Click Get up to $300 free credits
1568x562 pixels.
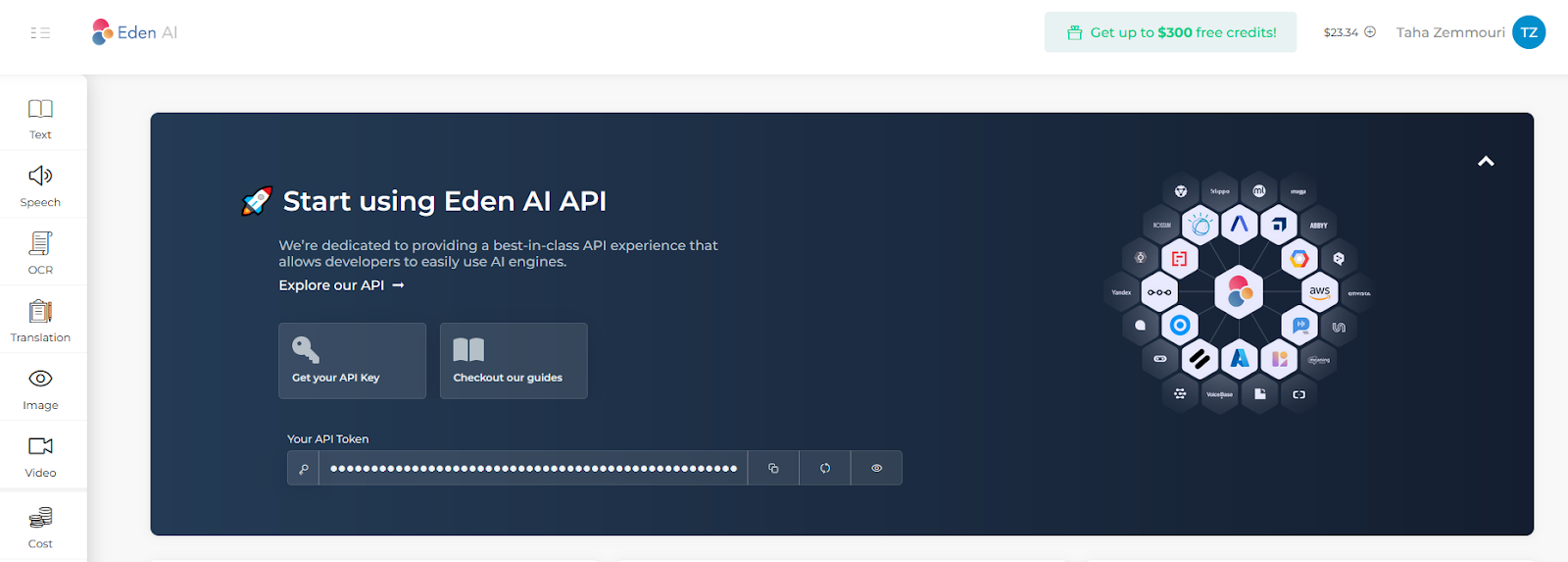coord(1170,32)
